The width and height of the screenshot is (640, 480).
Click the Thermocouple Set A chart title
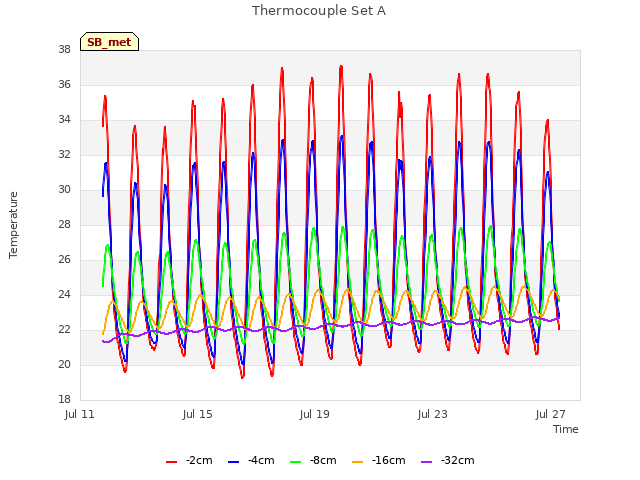[x=319, y=11]
